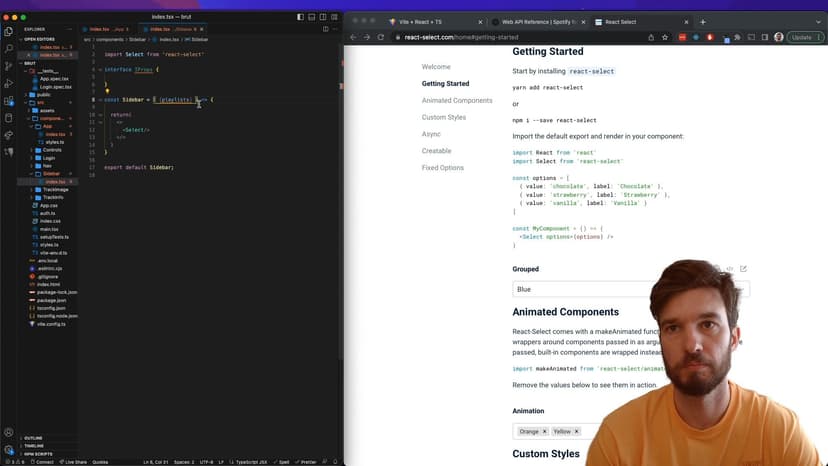Expand the TIMELINE section
The width and height of the screenshot is (828, 466).
(x=34, y=446)
